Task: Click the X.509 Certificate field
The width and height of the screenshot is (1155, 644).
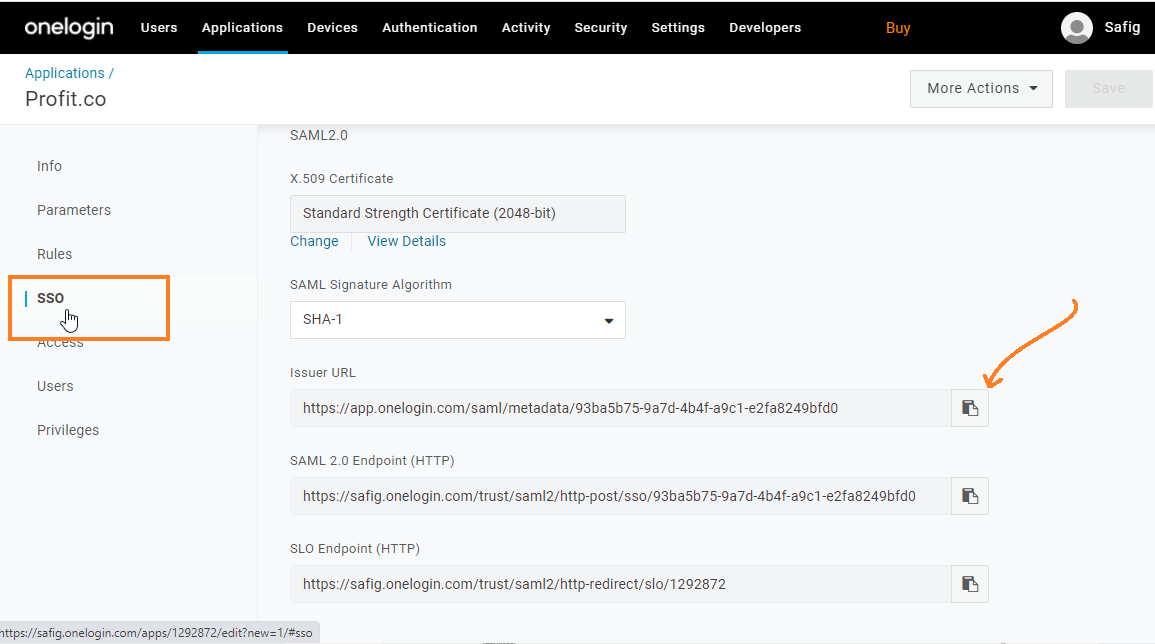Action: pyautogui.click(x=457, y=214)
